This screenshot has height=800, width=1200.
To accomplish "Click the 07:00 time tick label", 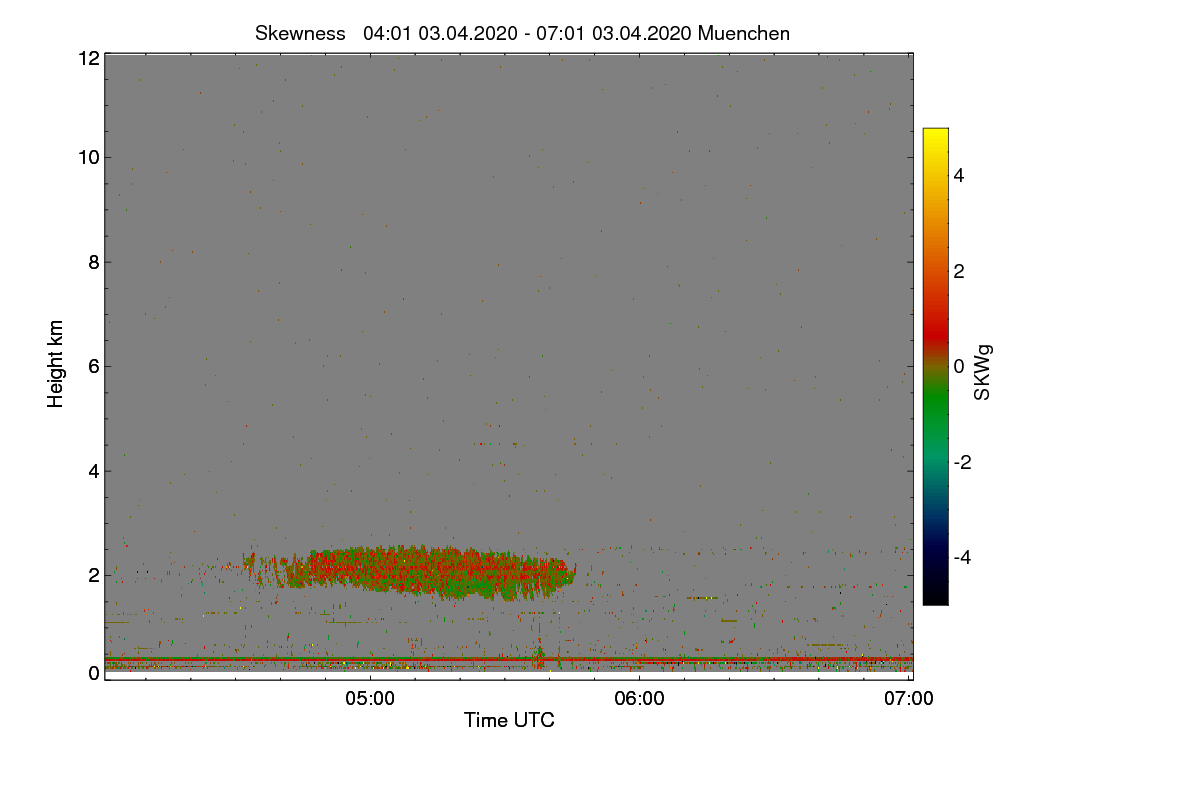I will (909, 699).
